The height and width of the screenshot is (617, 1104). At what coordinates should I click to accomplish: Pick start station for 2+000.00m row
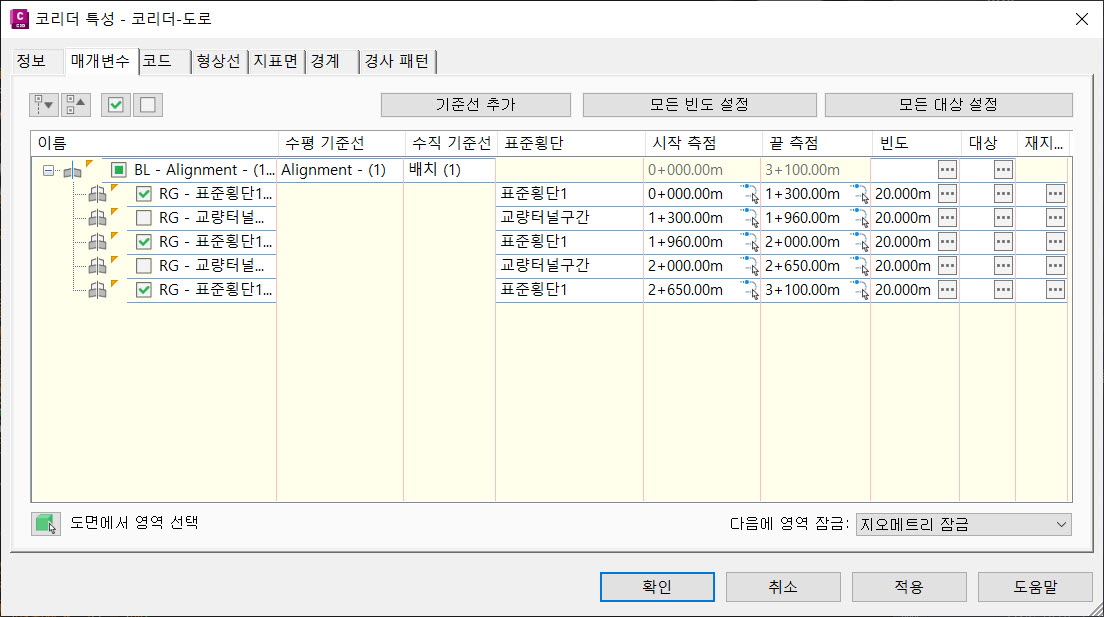[750, 266]
